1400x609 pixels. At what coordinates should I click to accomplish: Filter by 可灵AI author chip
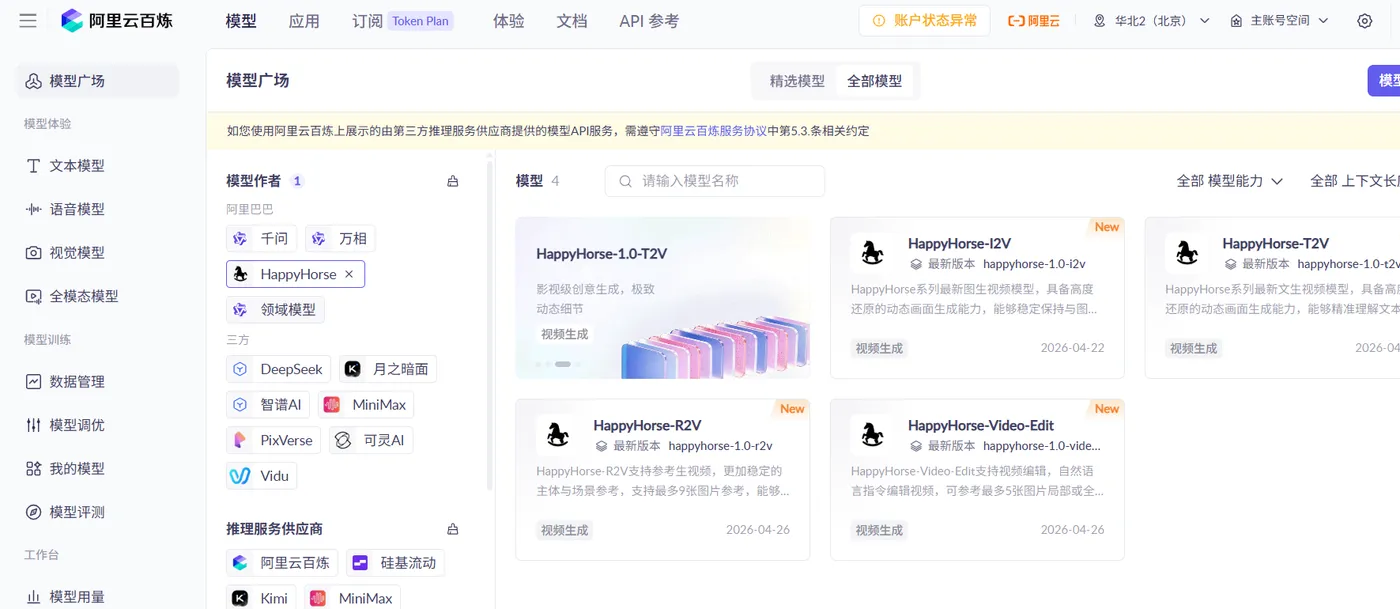[x=371, y=440]
